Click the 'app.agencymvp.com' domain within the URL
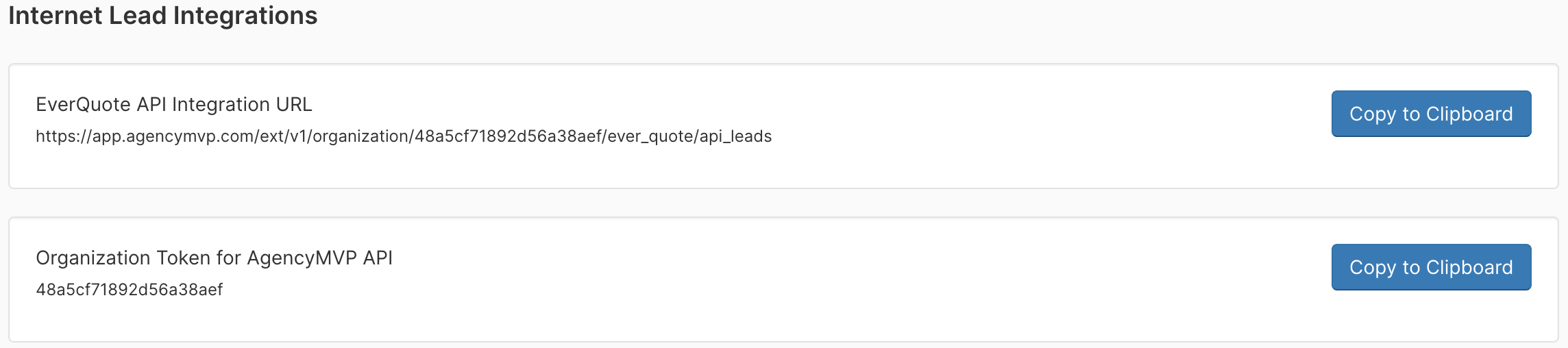 (x=173, y=136)
